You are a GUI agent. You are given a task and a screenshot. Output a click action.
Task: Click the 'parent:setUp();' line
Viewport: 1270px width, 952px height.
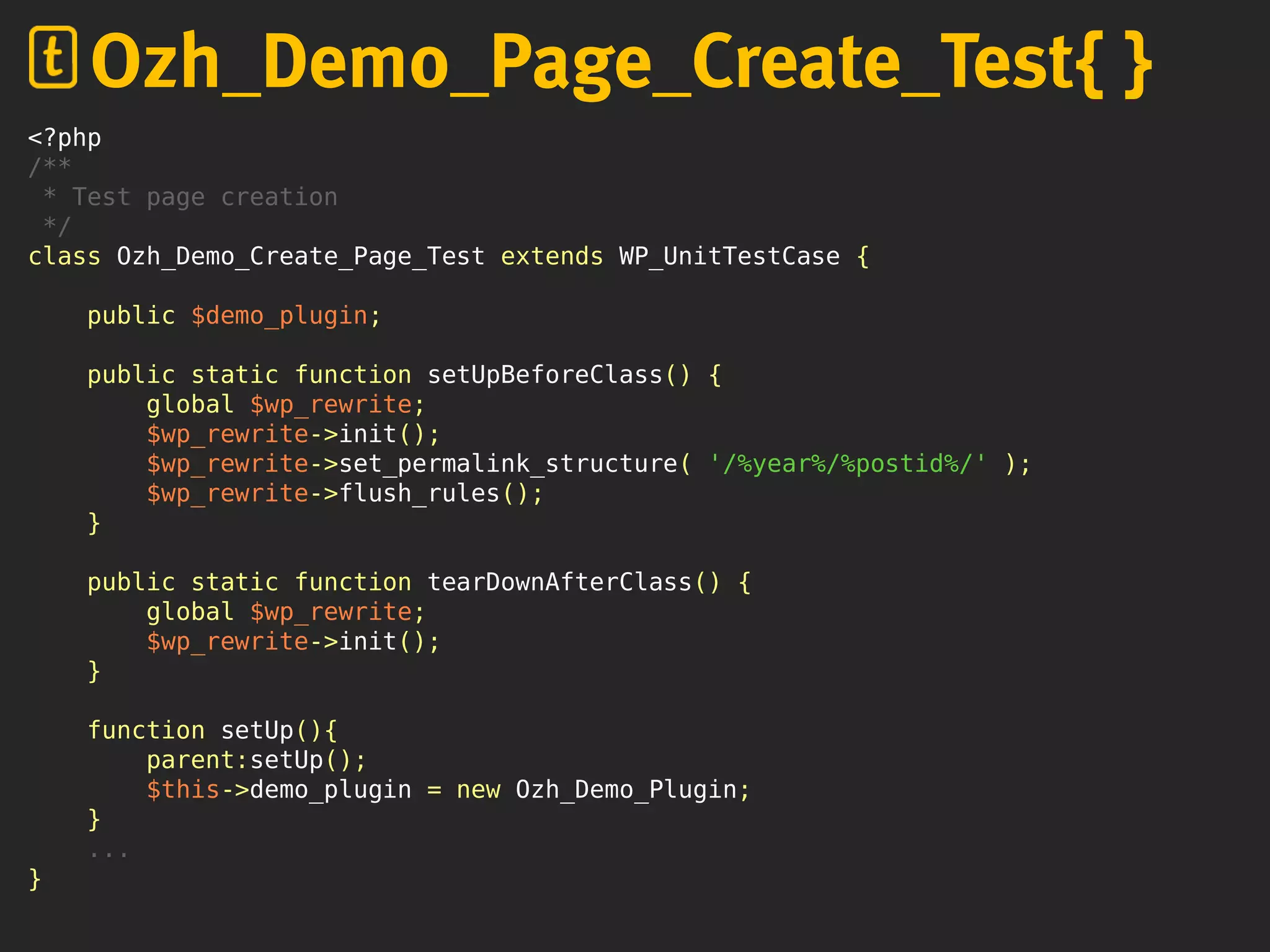256,760
